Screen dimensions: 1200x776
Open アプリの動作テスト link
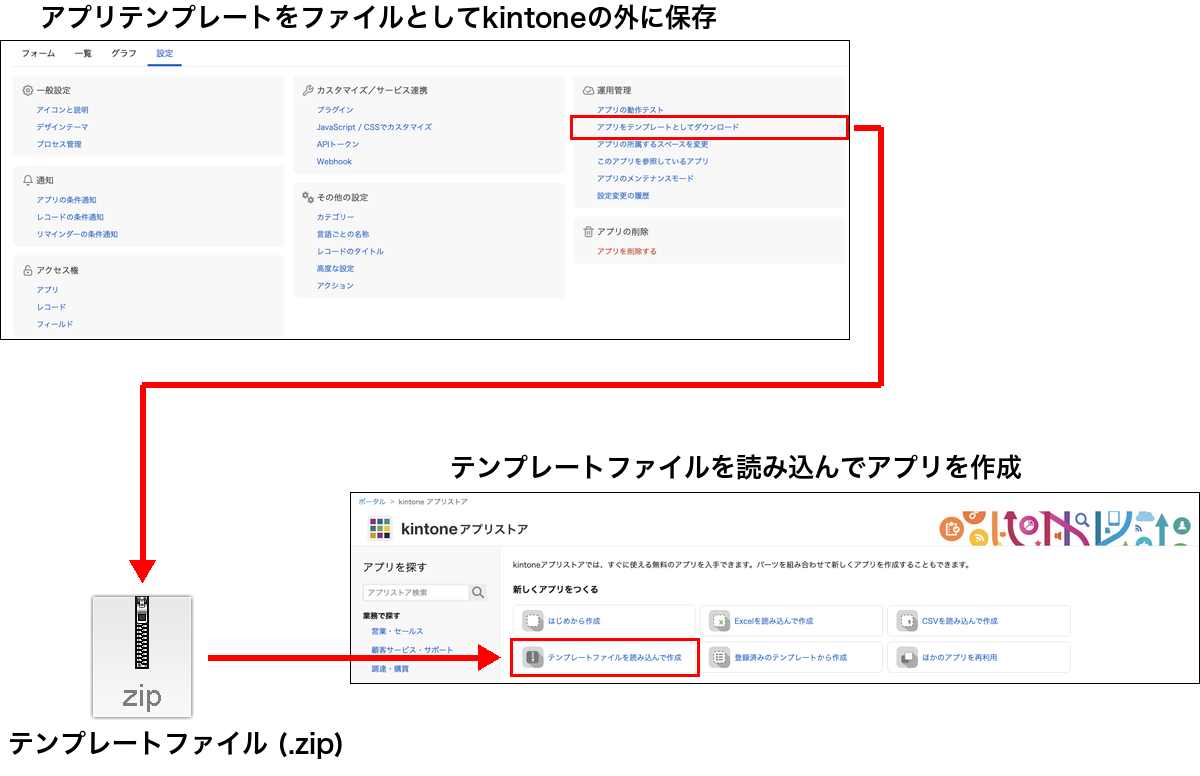click(x=630, y=110)
